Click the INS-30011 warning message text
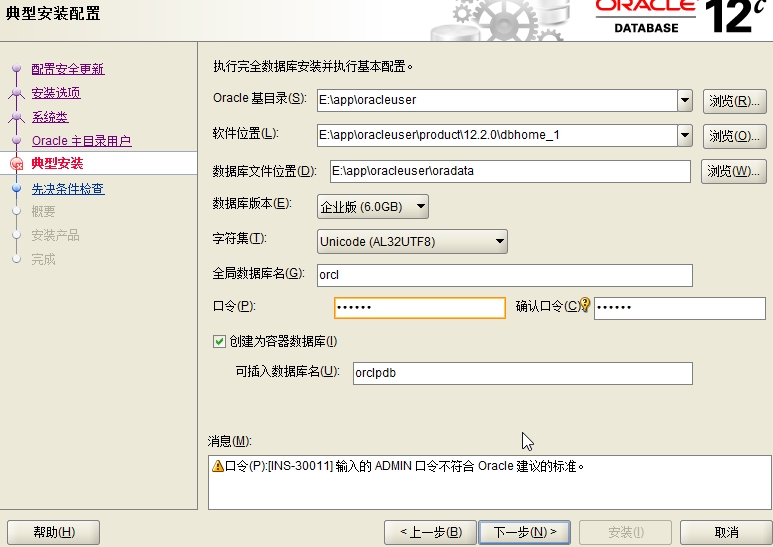 point(404,466)
